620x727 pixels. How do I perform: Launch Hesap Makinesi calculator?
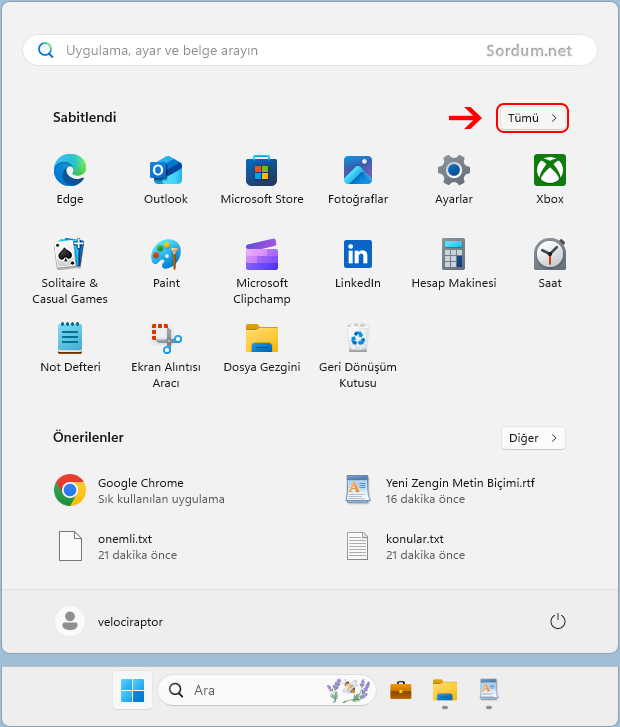[454, 263]
